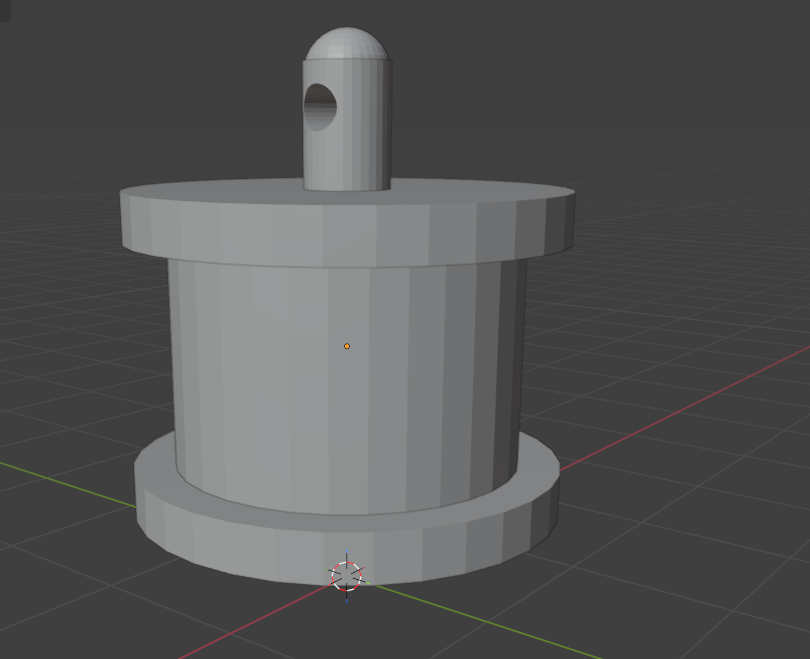810x659 pixels.
Task: Click the shadowed right edge of main cylinder
Action: point(509,372)
